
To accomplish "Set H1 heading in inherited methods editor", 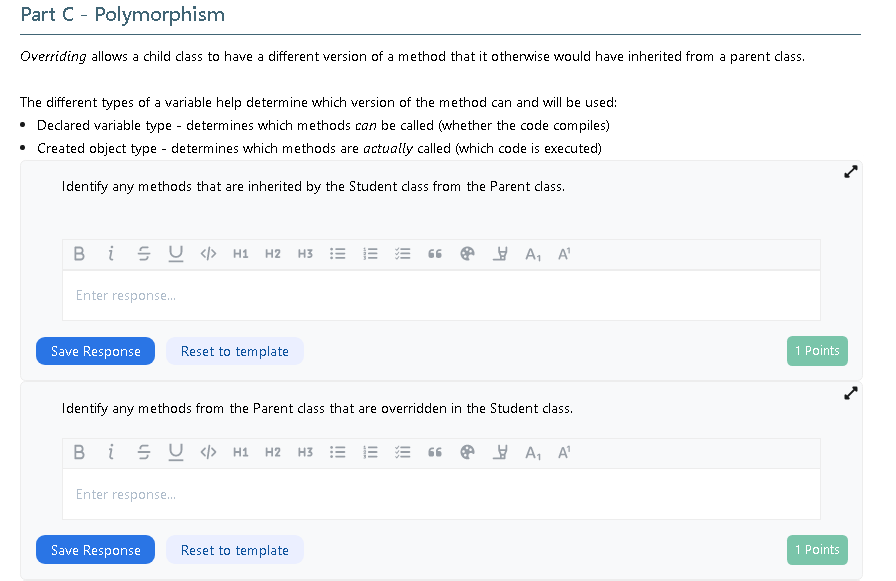I will pyautogui.click(x=241, y=254).
